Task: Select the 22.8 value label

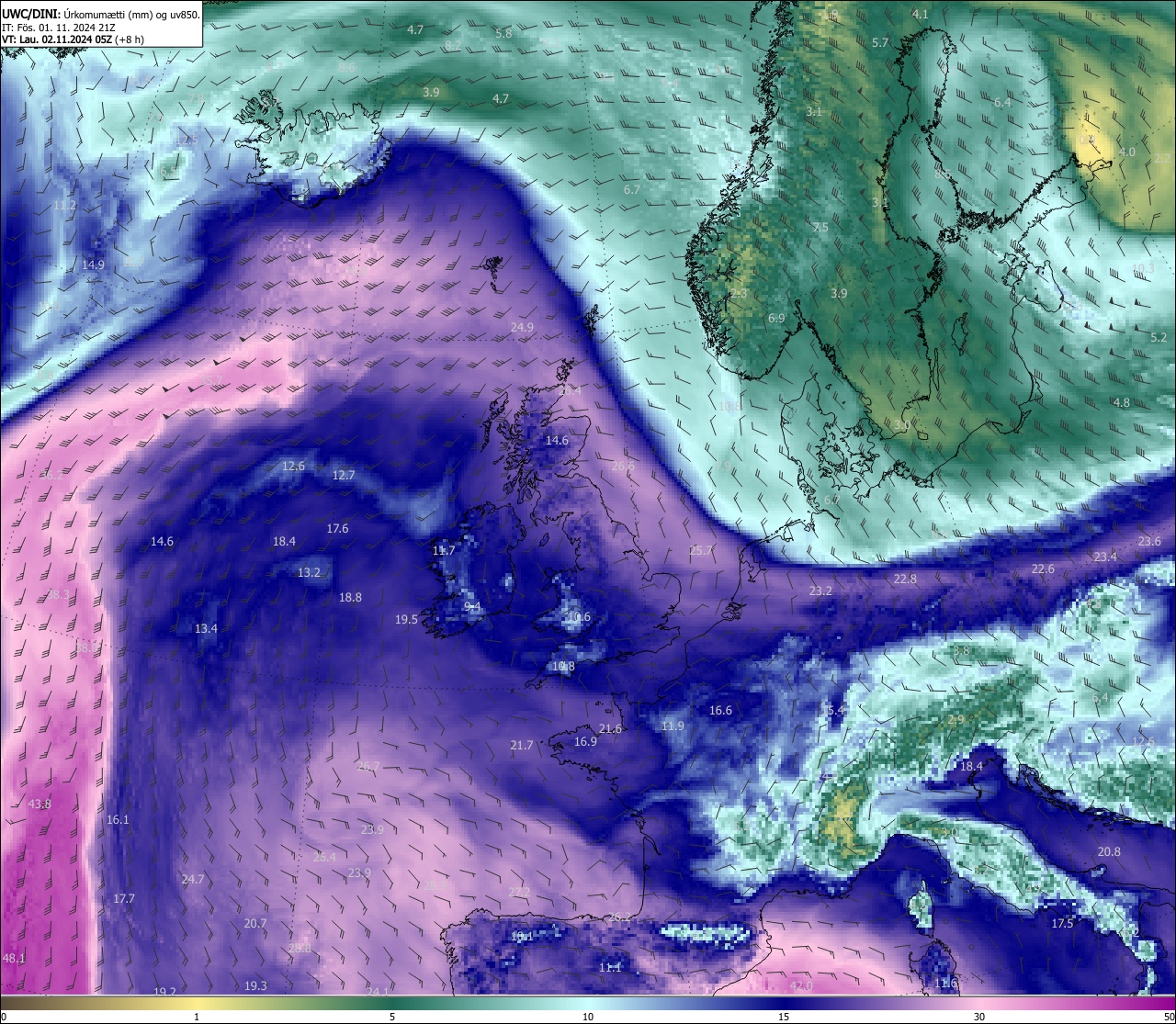Action: click(x=905, y=580)
